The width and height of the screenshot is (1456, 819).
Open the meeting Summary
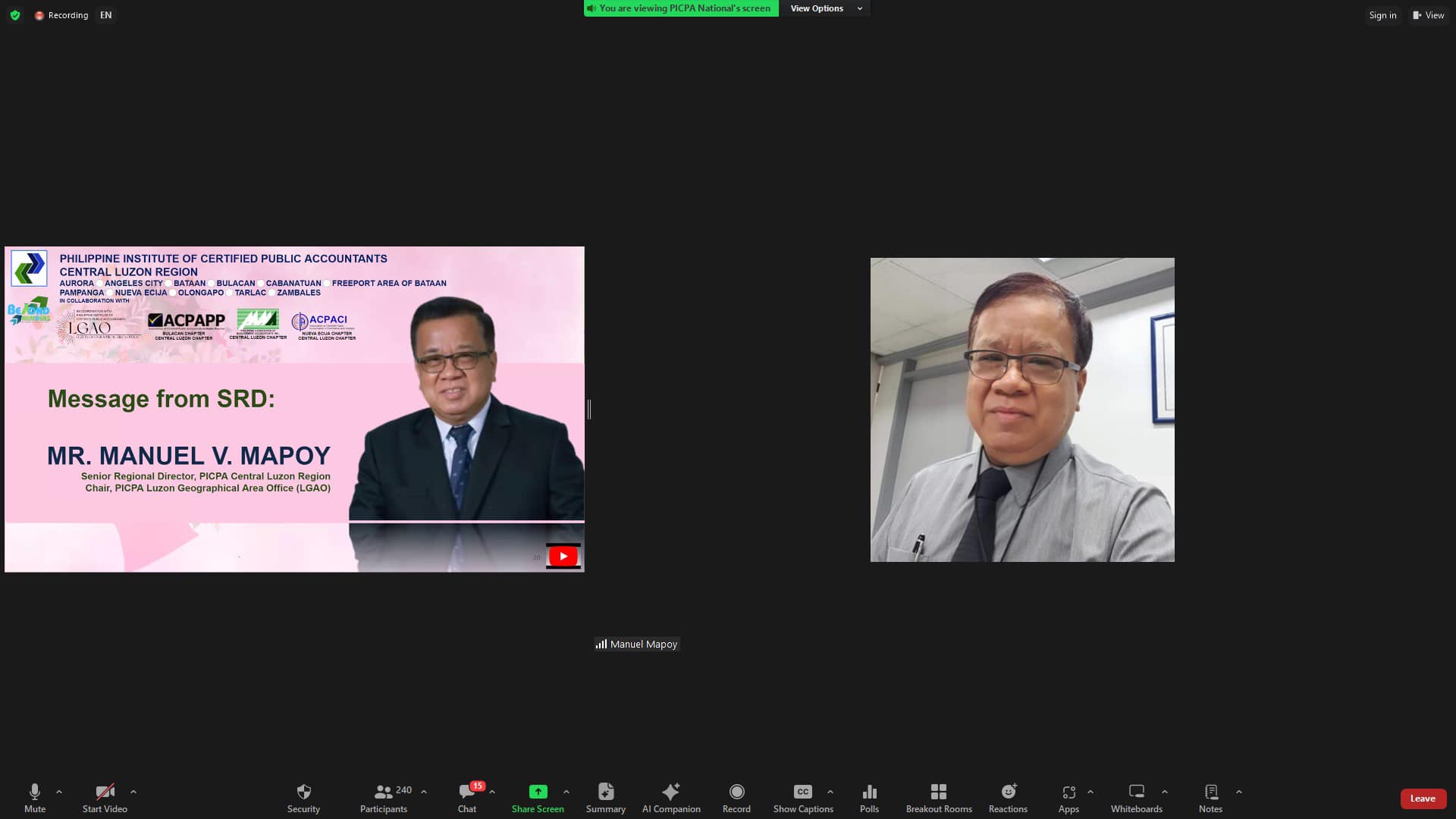point(606,798)
